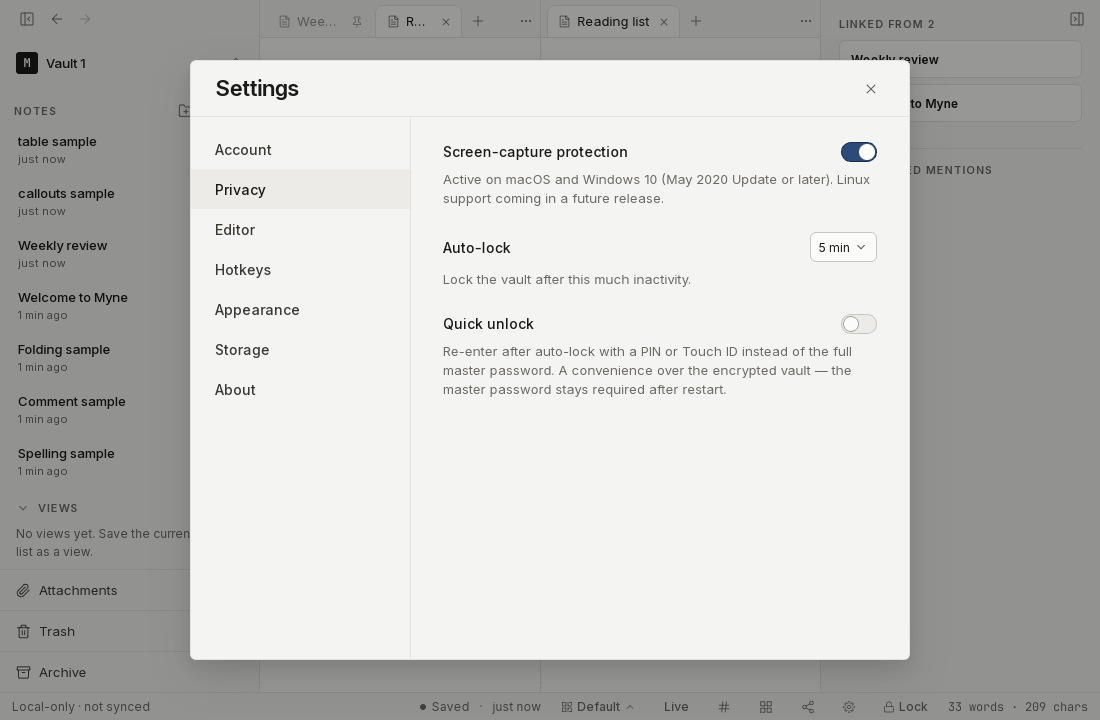The image size is (1100, 720).
Task: Click the 'Saved' status indicator
Action: [444, 707]
